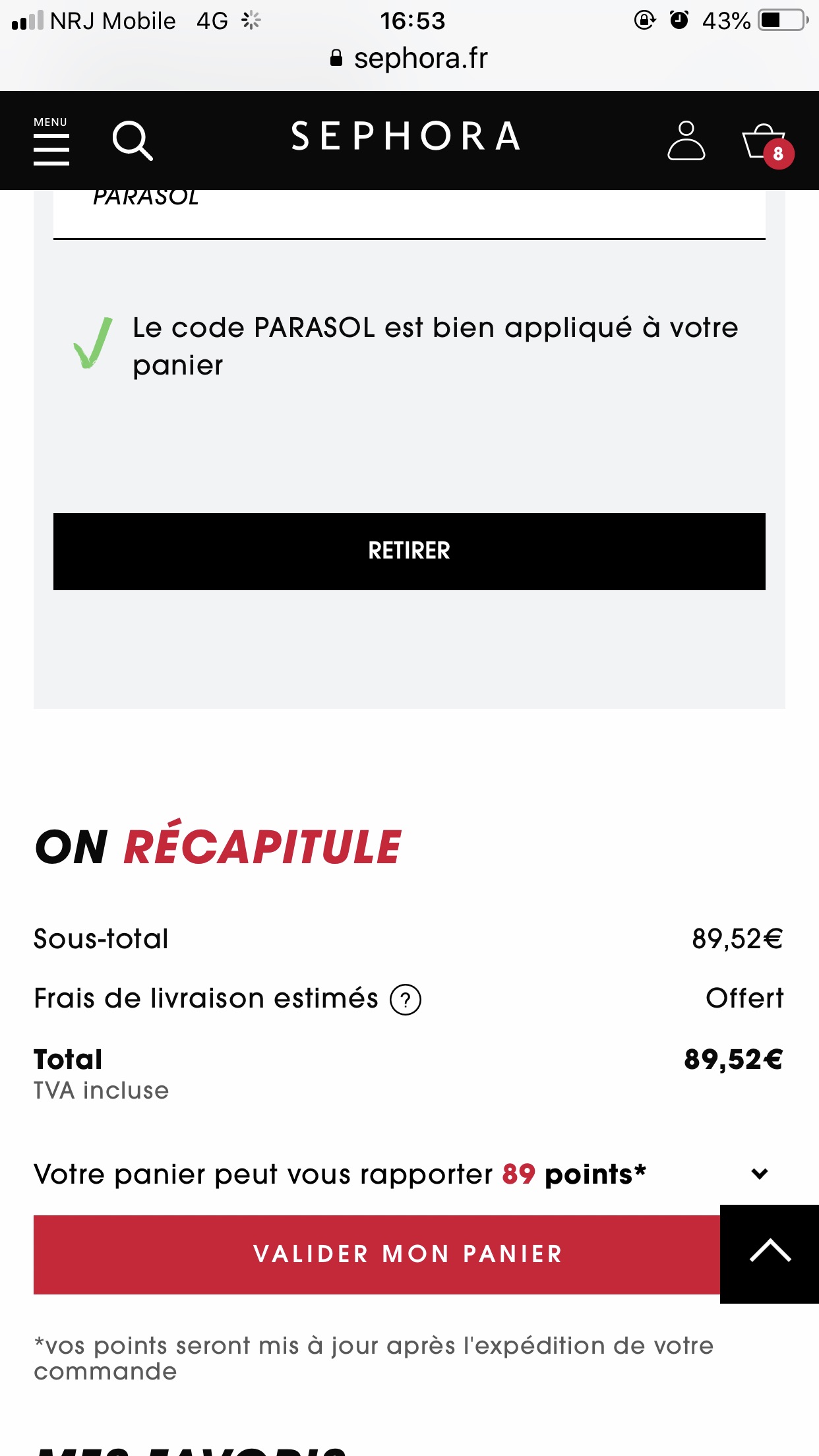Tap the alarm clock status icon

[x=679, y=20]
